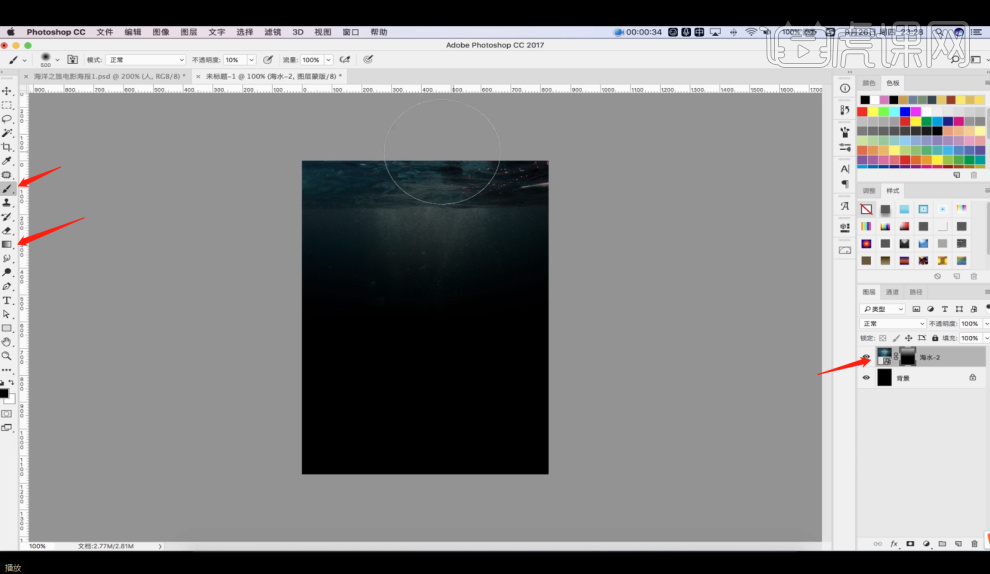Create a new group folder icon
Viewport: 990px width, 574px height.
(942, 543)
